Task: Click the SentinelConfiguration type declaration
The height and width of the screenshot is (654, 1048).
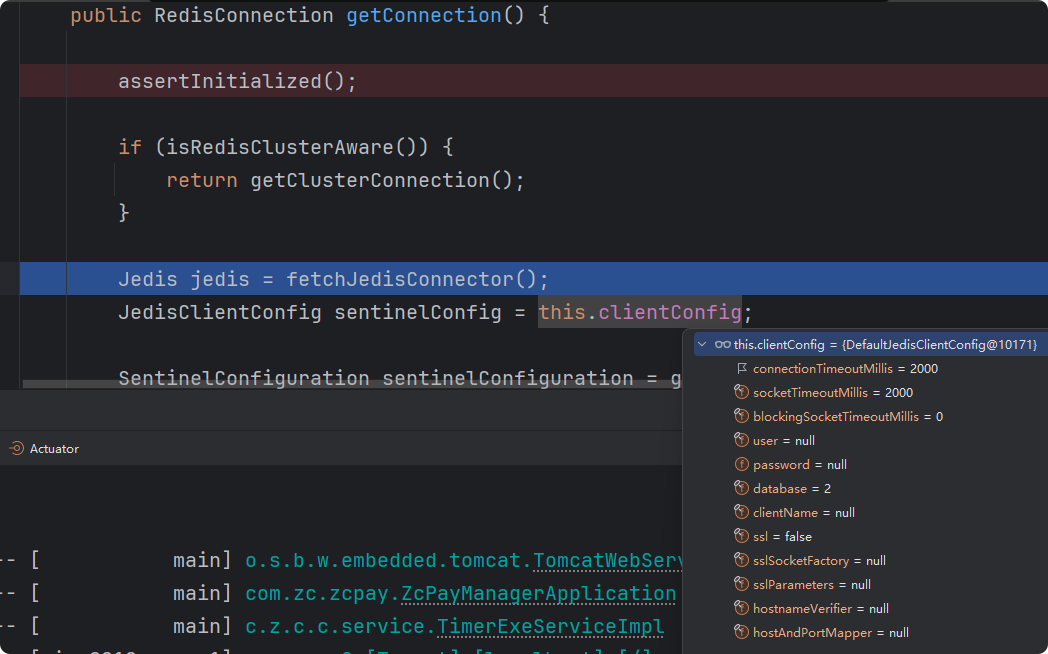Action: [244, 378]
